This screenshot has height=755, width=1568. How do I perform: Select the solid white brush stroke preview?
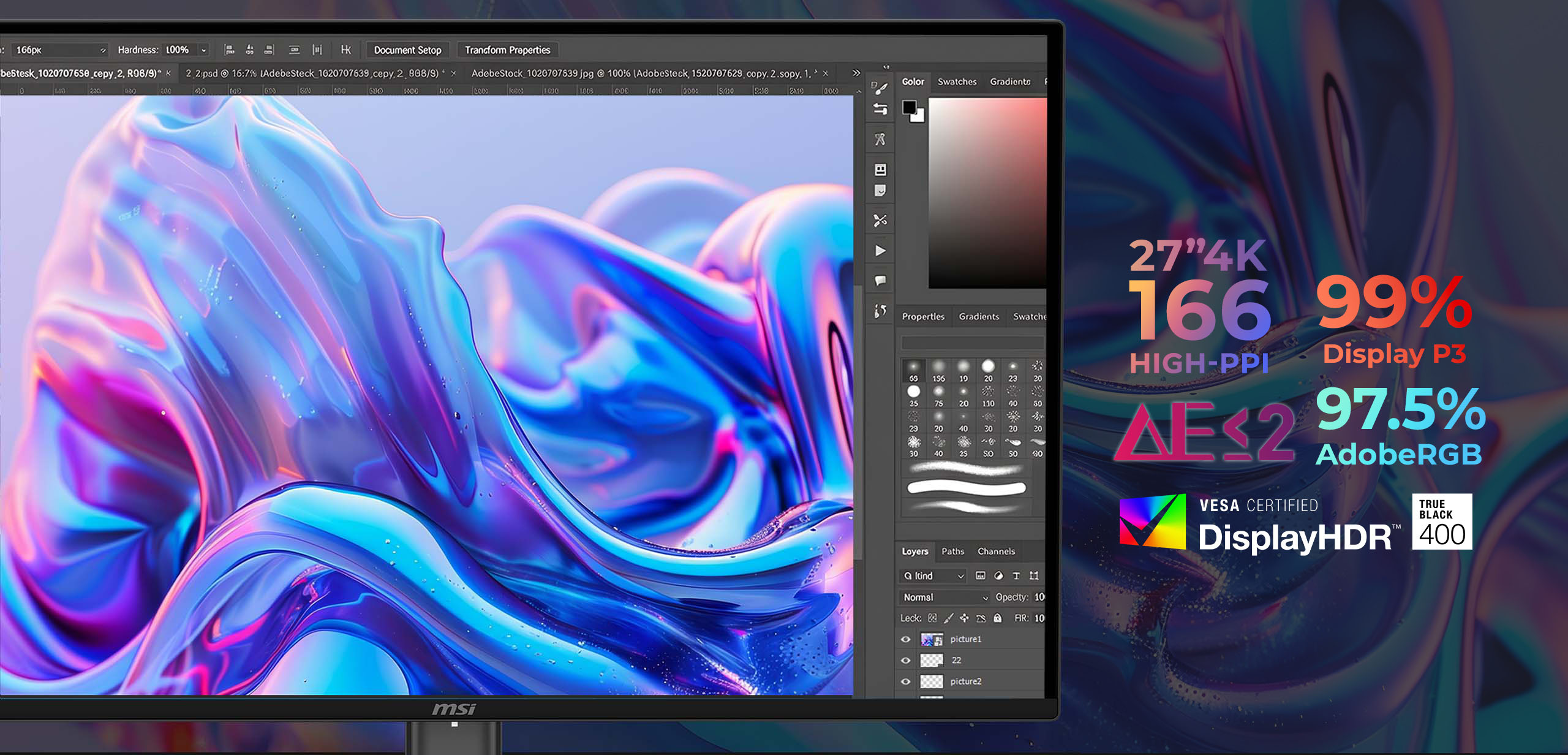click(967, 488)
